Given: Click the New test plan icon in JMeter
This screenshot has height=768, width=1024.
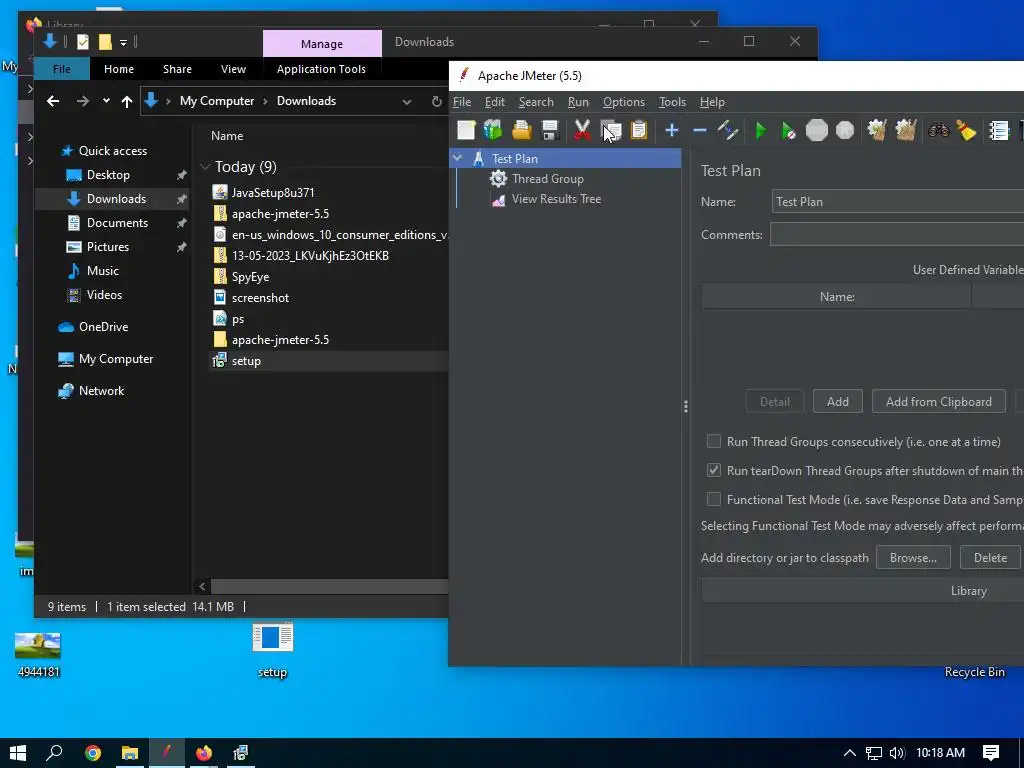Looking at the screenshot, I should pos(466,130).
